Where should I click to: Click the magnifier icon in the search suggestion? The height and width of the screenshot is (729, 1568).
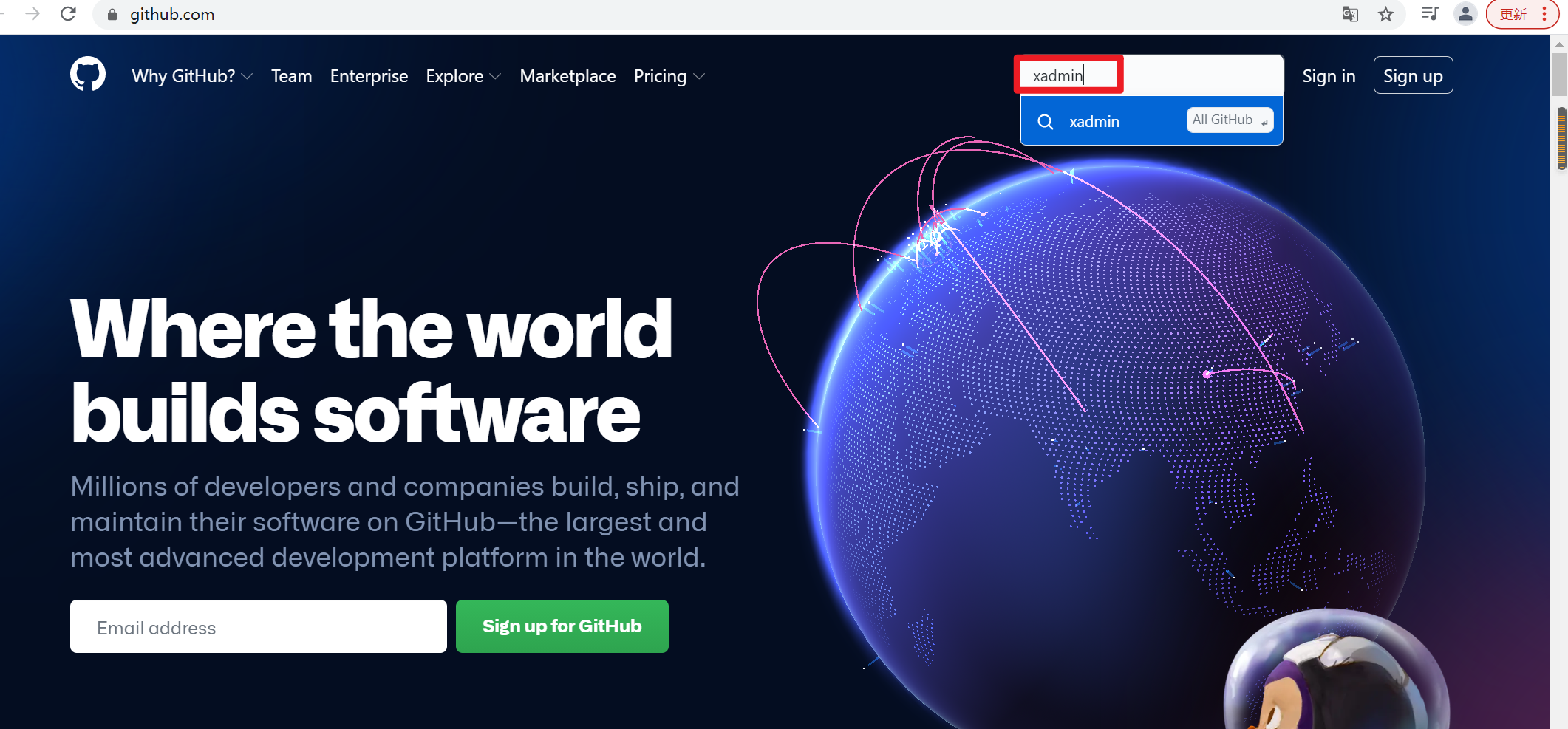pos(1046,121)
